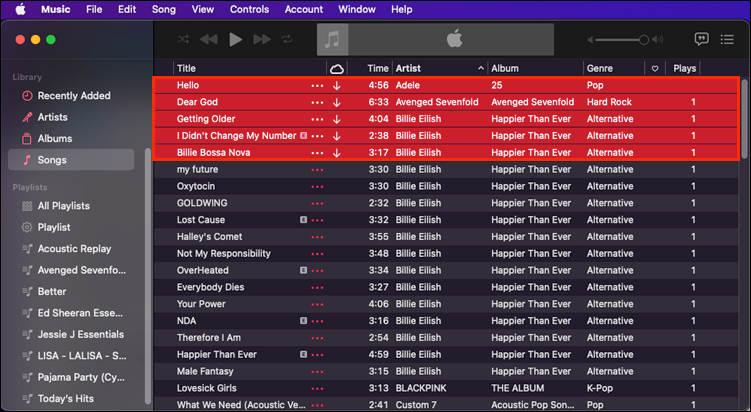Start playback with the Play button
Image resolution: width=751 pixels, height=412 pixels.
235,39
